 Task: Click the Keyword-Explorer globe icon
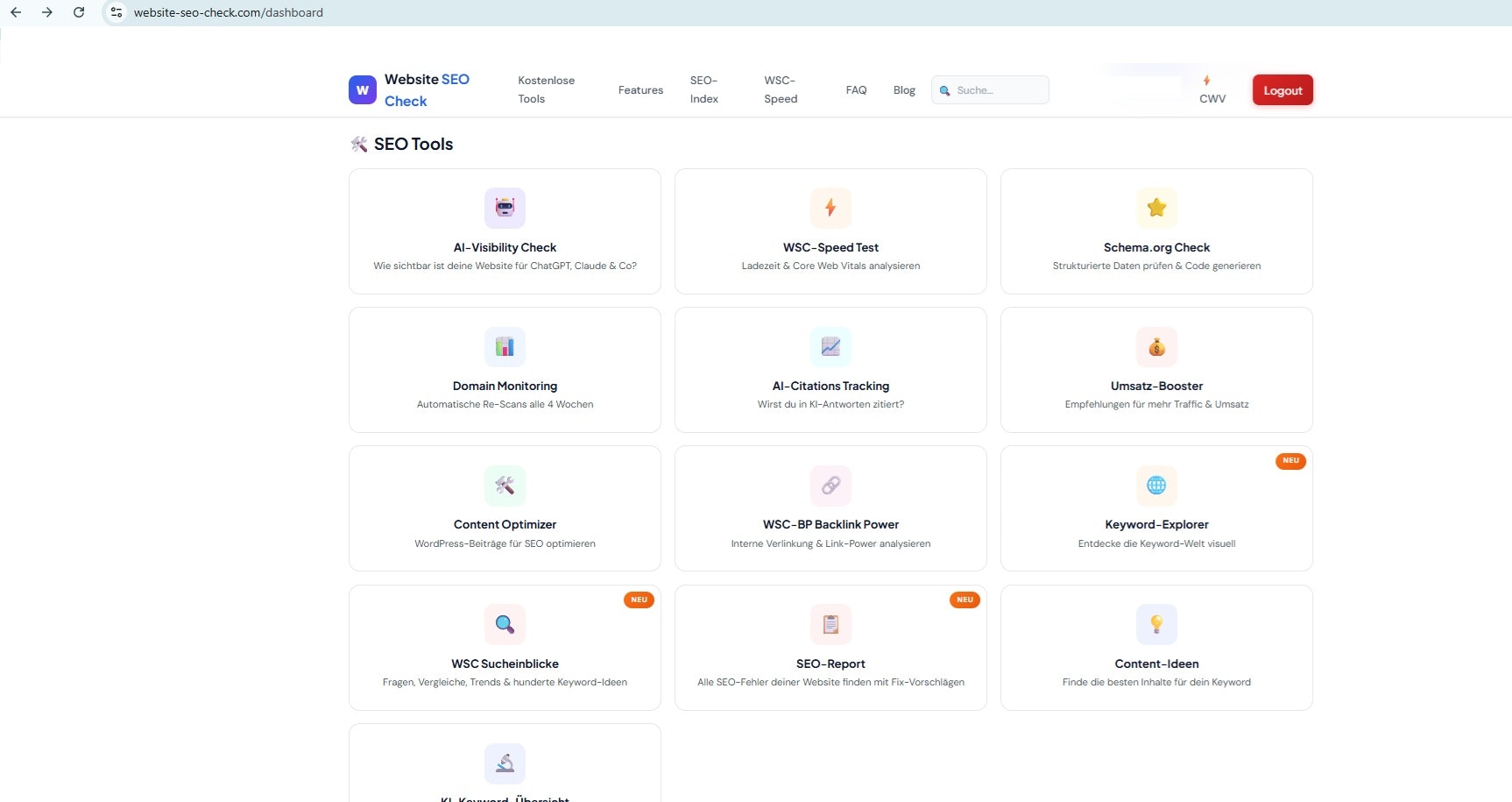(x=1156, y=486)
